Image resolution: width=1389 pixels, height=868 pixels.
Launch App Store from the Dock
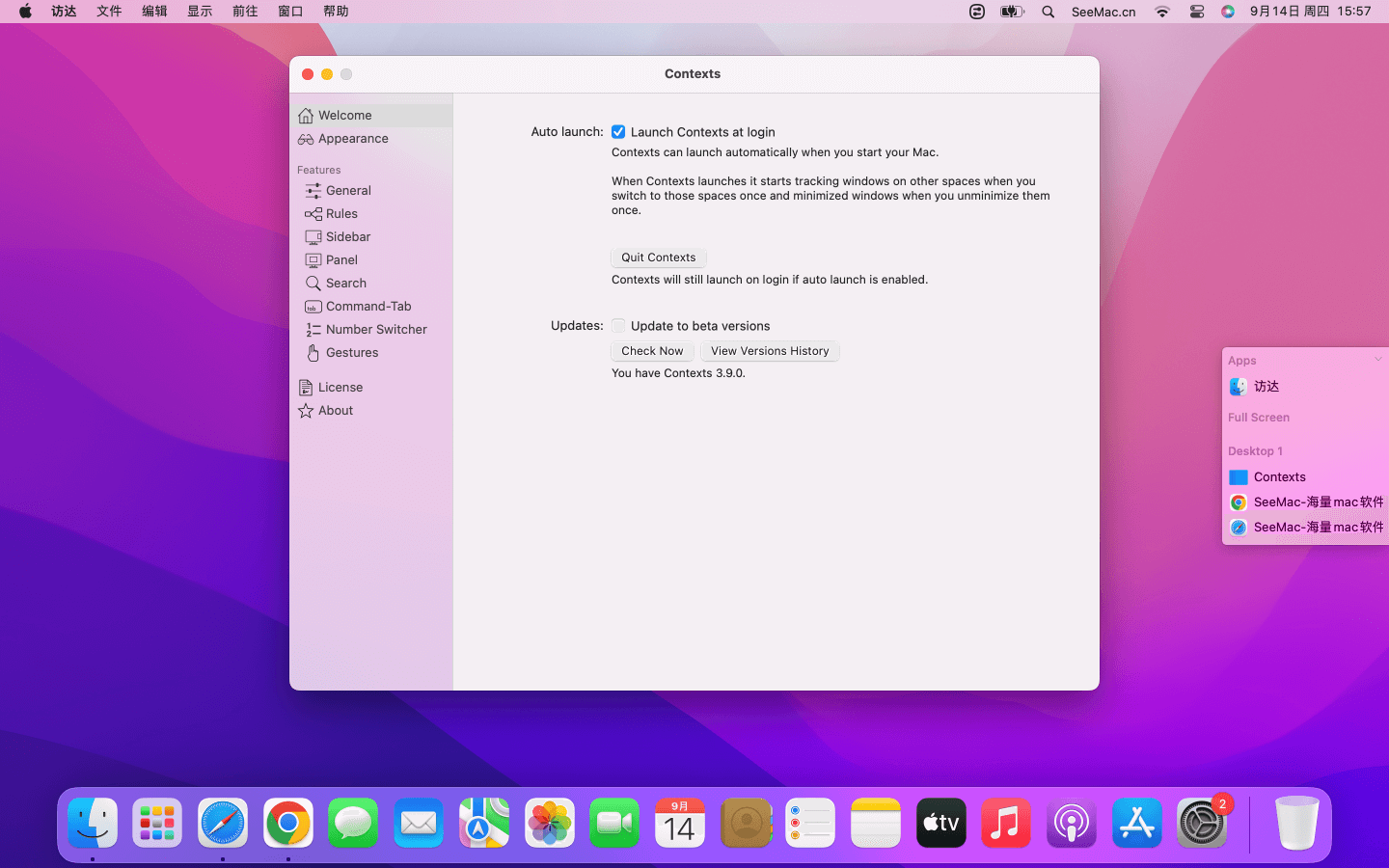pos(1136,824)
